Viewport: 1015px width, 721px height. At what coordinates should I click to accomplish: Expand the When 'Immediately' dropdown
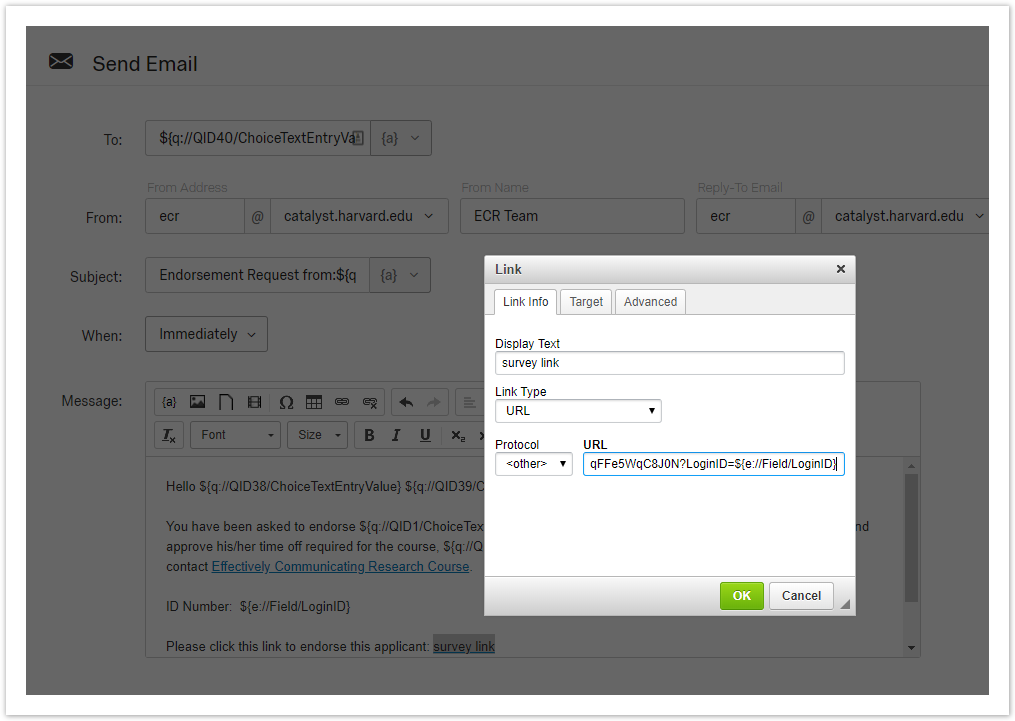coord(206,334)
